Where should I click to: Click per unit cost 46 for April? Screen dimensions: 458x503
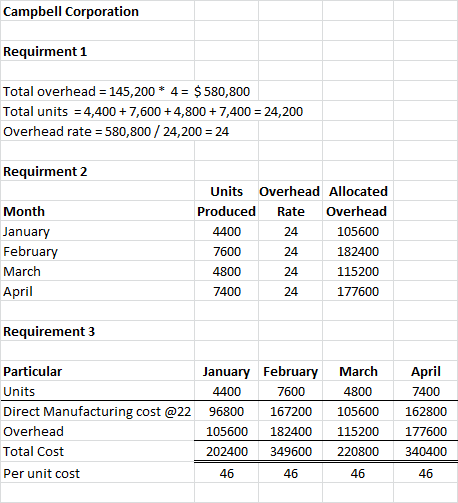[x=426, y=474]
